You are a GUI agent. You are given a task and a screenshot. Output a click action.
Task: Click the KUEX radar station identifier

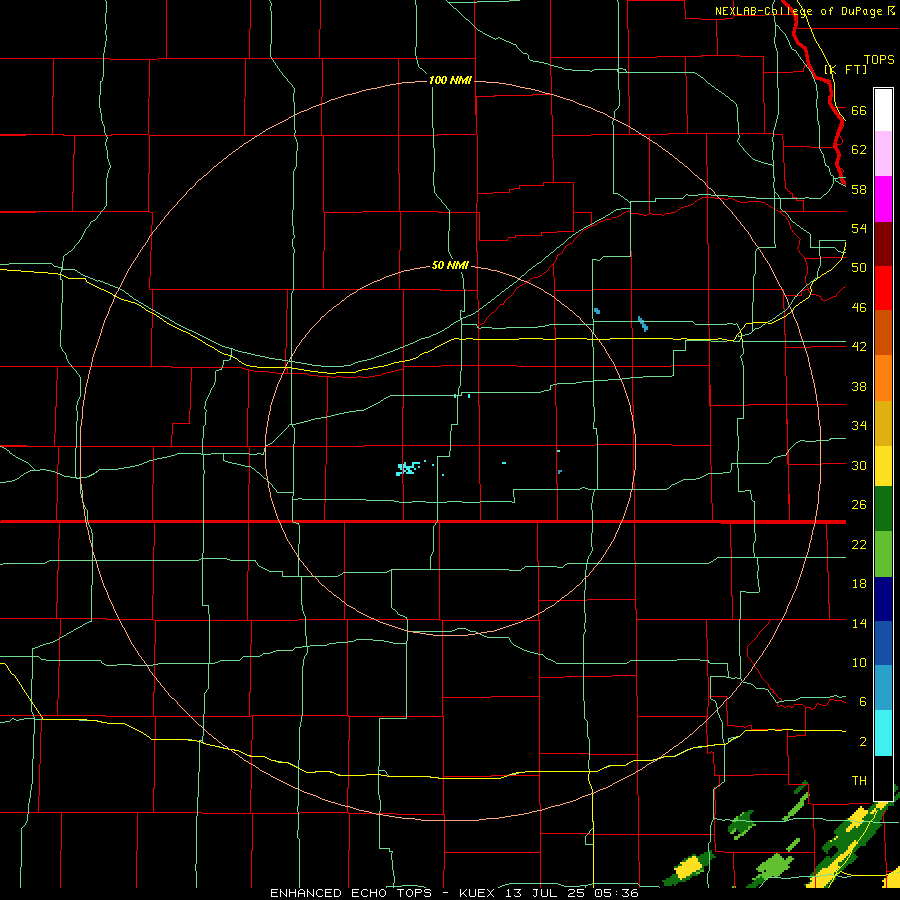[479, 893]
